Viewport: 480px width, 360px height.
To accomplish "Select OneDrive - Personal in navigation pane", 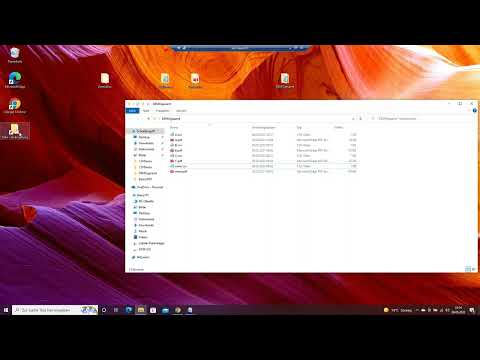I will tap(147, 187).
